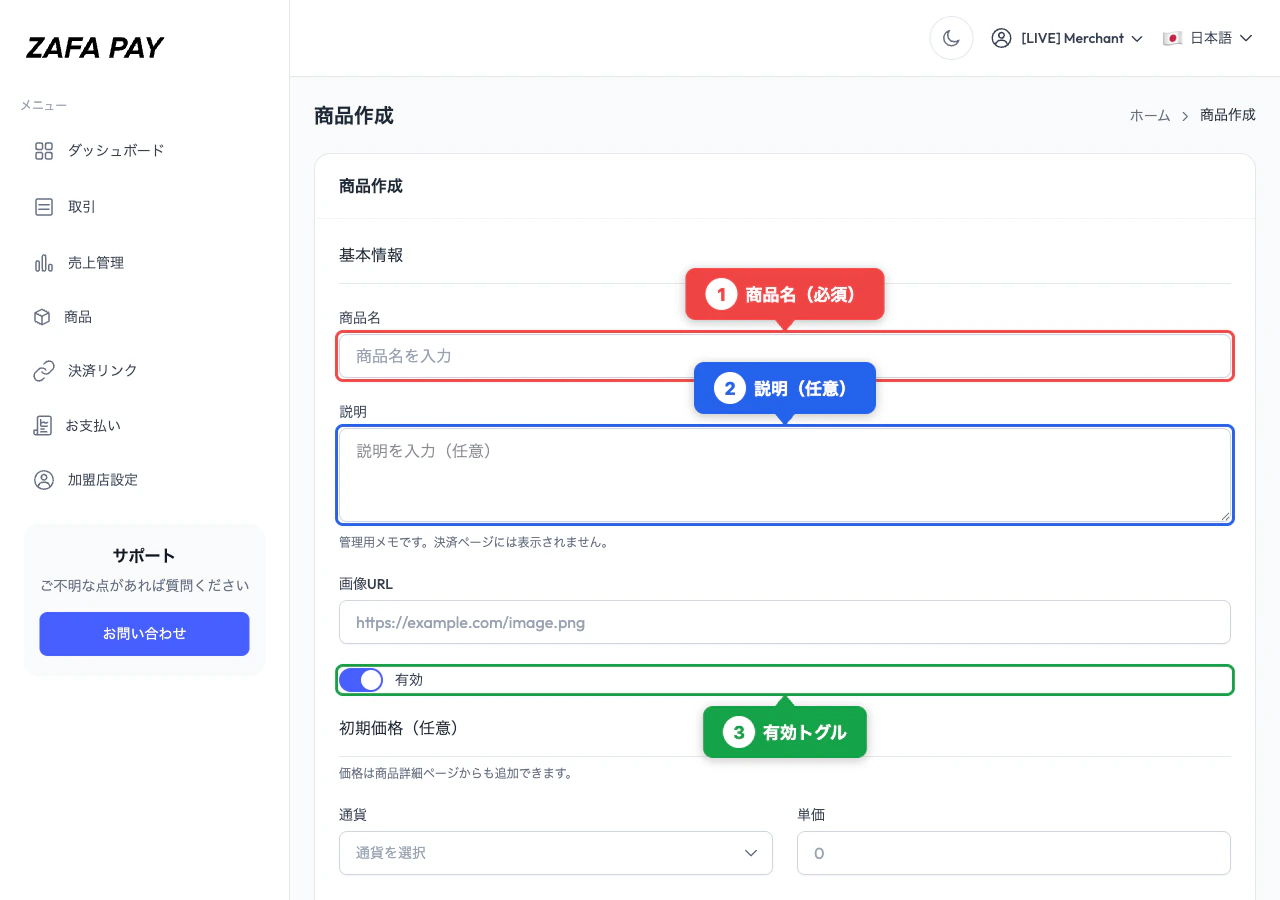This screenshot has width=1280, height=900.
Task: Select 商品作成 in the breadcrumb trail
Action: 1227,115
